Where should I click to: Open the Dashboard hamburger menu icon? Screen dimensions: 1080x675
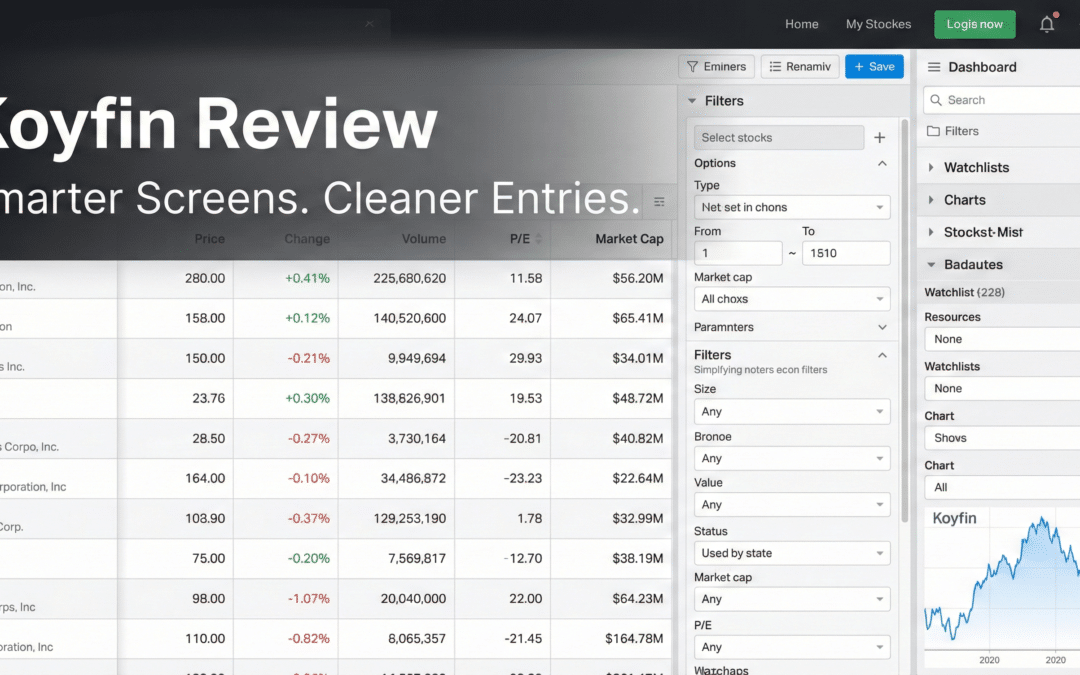point(934,67)
